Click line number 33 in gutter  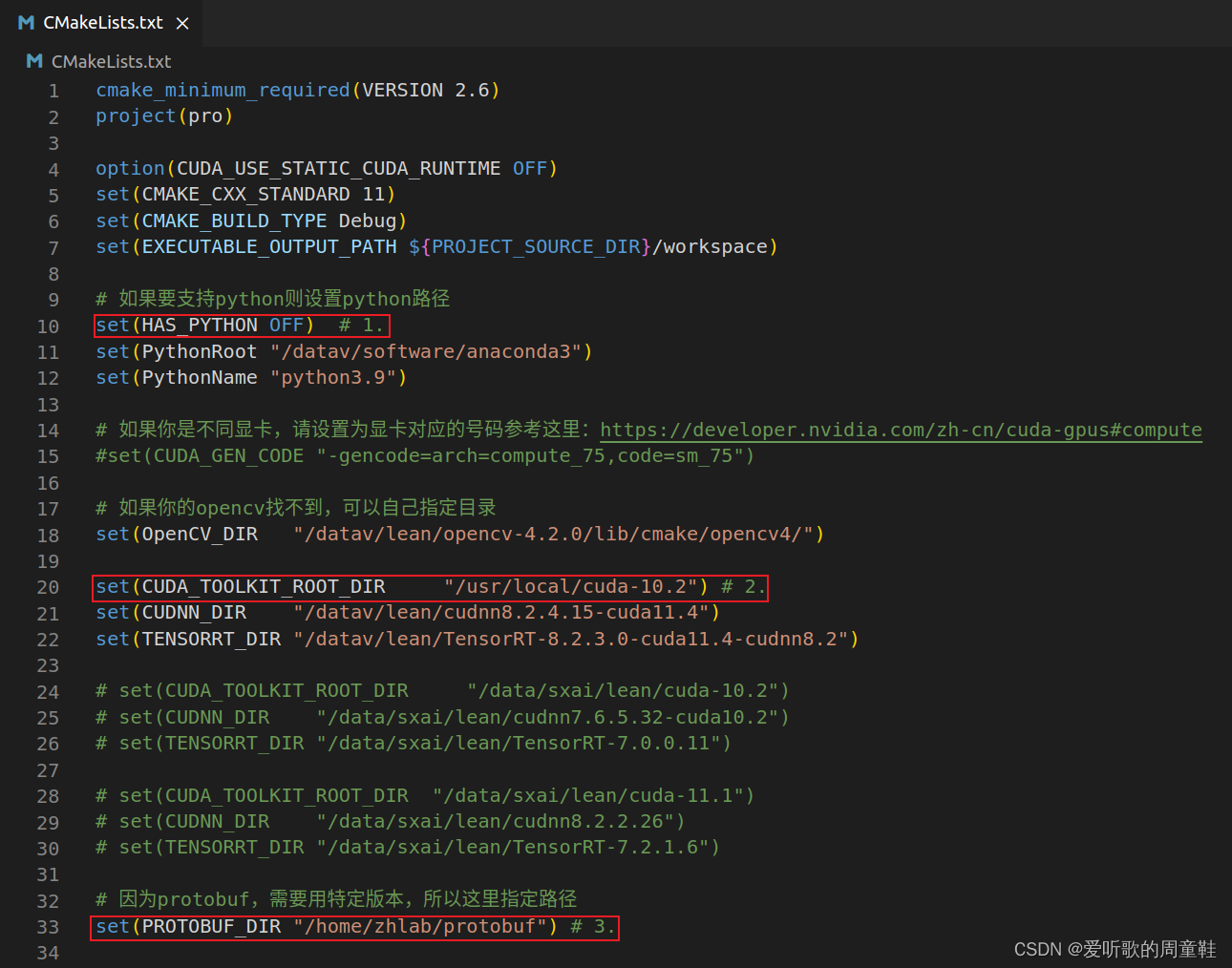pyautogui.click(x=48, y=927)
